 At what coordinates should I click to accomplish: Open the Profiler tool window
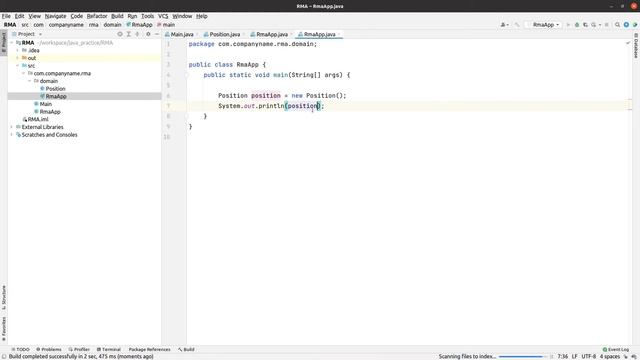79,349
